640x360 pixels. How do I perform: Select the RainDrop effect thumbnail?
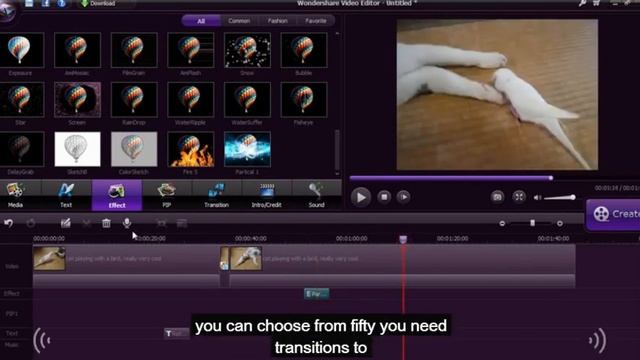(134, 100)
